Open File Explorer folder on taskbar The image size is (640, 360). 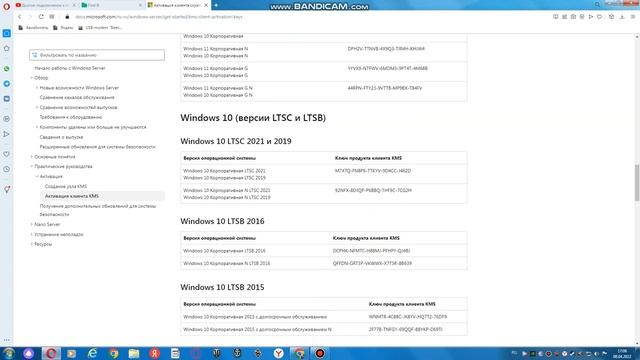click(x=134, y=353)
